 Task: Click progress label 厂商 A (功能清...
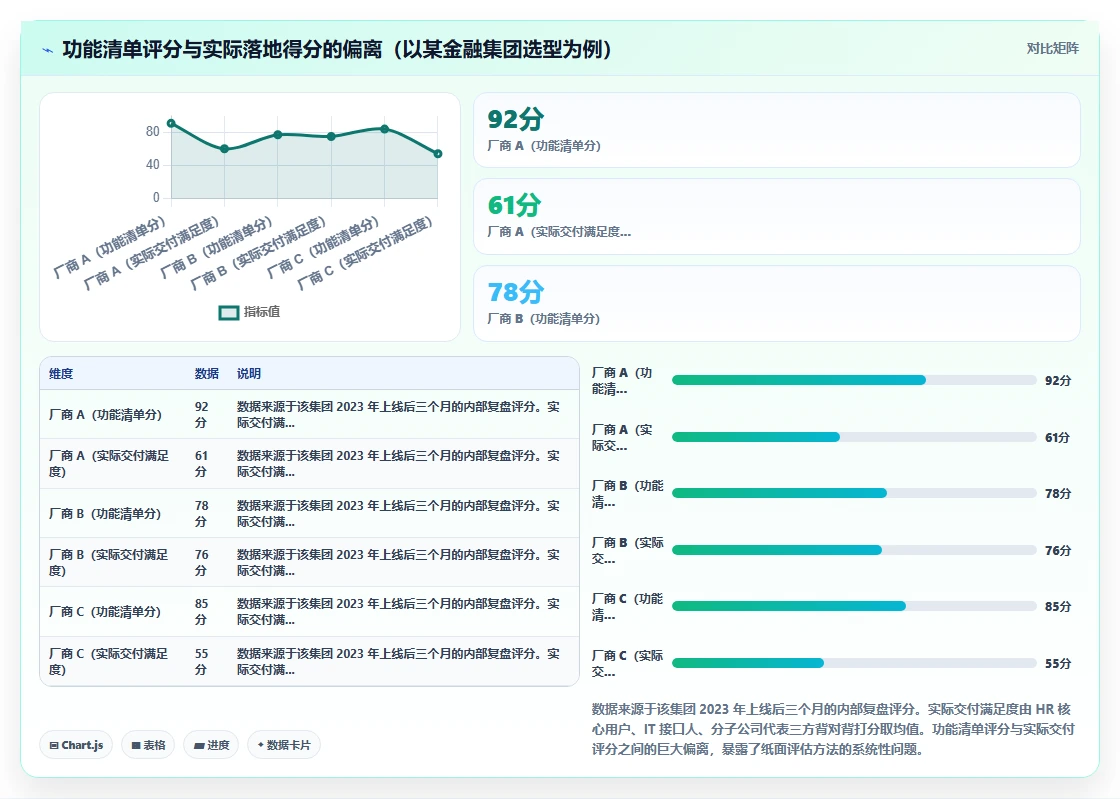tap(622, 381)
